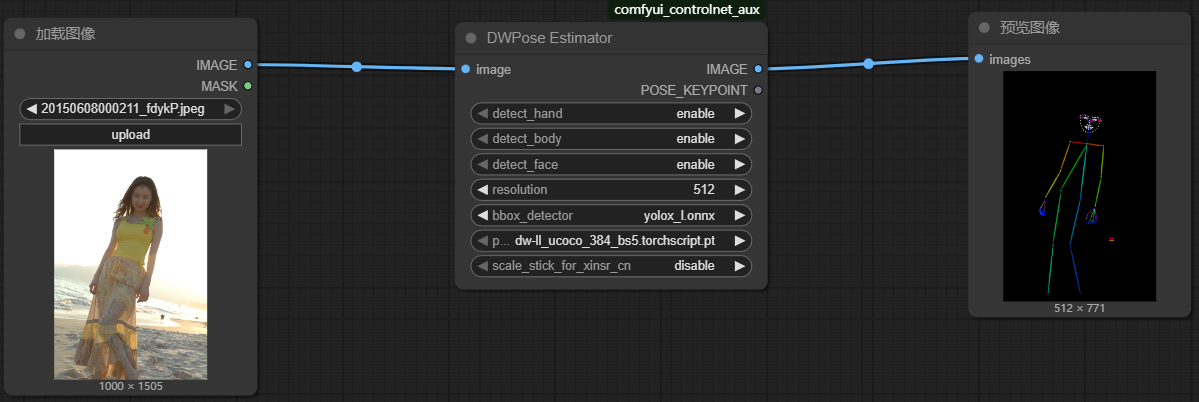The height and width of the screenshot is (402, 1199).
Task: Click the DWPose Estimator node title
Action: click(x=549, y=38)
